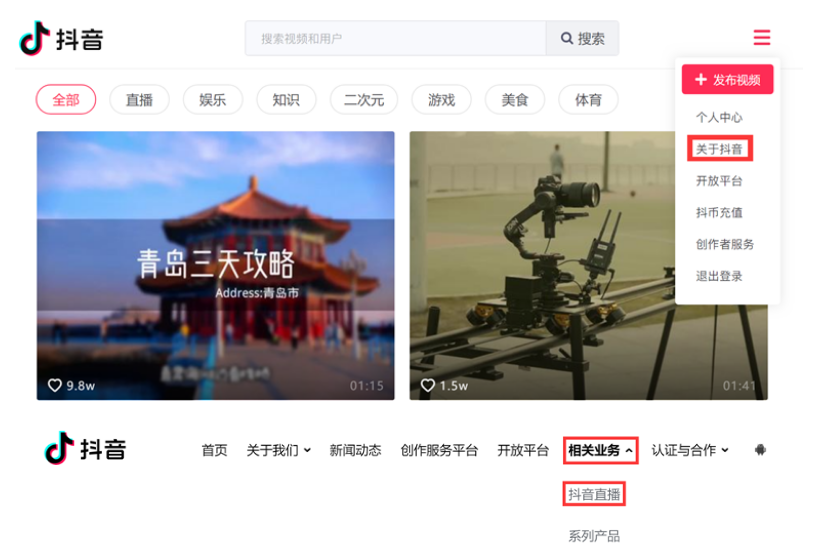
Task: Collapse the 相关业务 dropdown
Action: 600,450
